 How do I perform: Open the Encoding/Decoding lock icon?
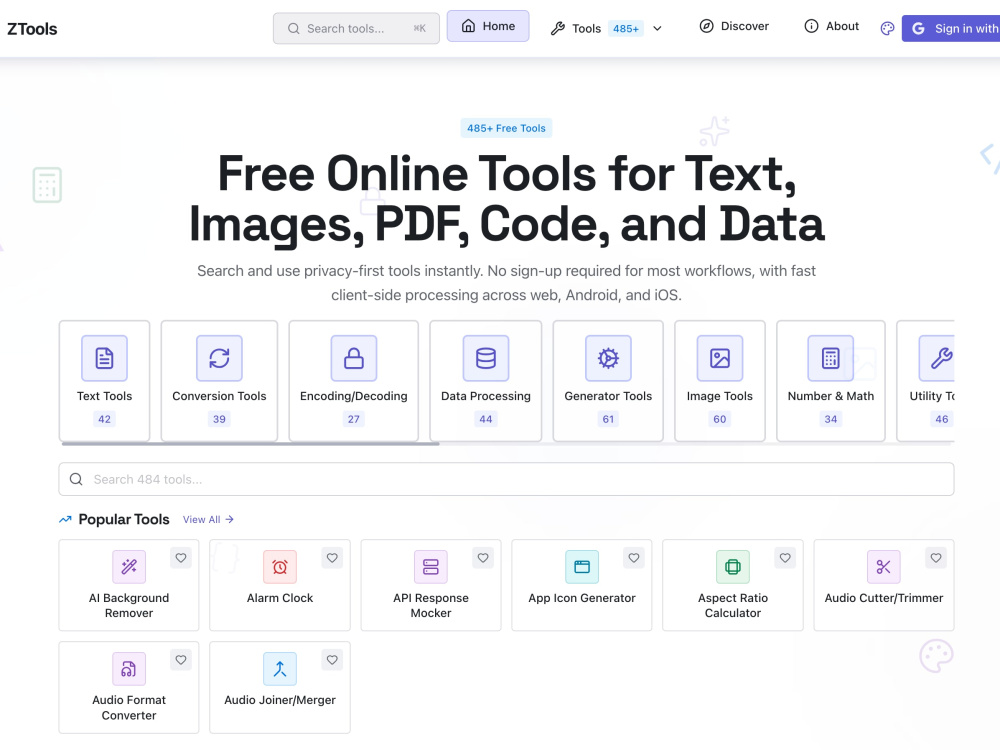354,358
